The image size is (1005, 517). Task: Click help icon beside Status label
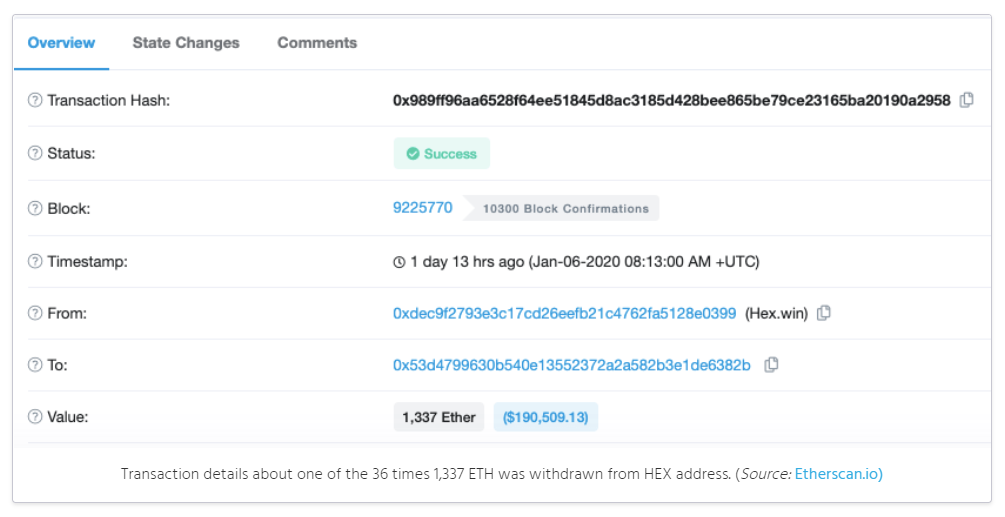35,153
